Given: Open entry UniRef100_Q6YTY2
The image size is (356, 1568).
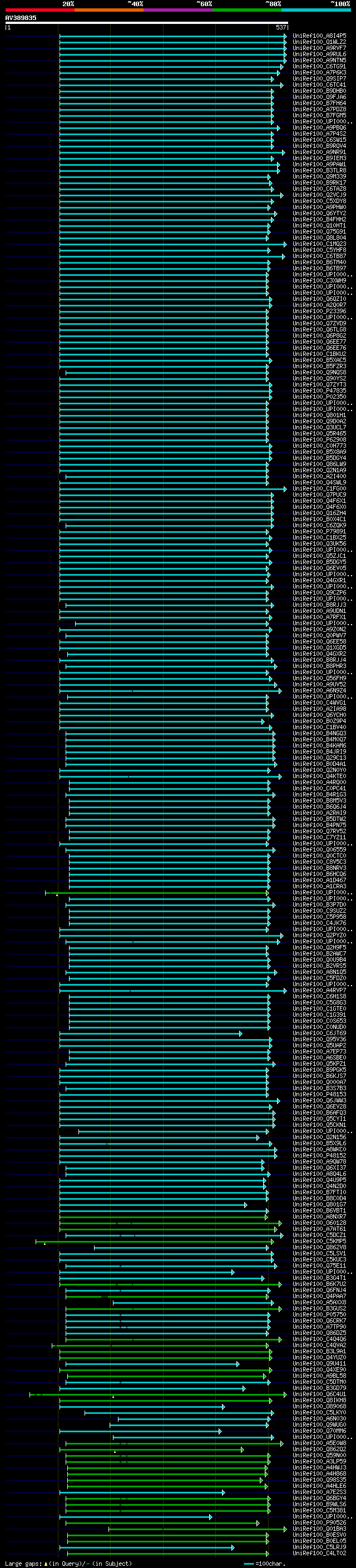Looking at the screenshot, I should (x=319, y=213).
